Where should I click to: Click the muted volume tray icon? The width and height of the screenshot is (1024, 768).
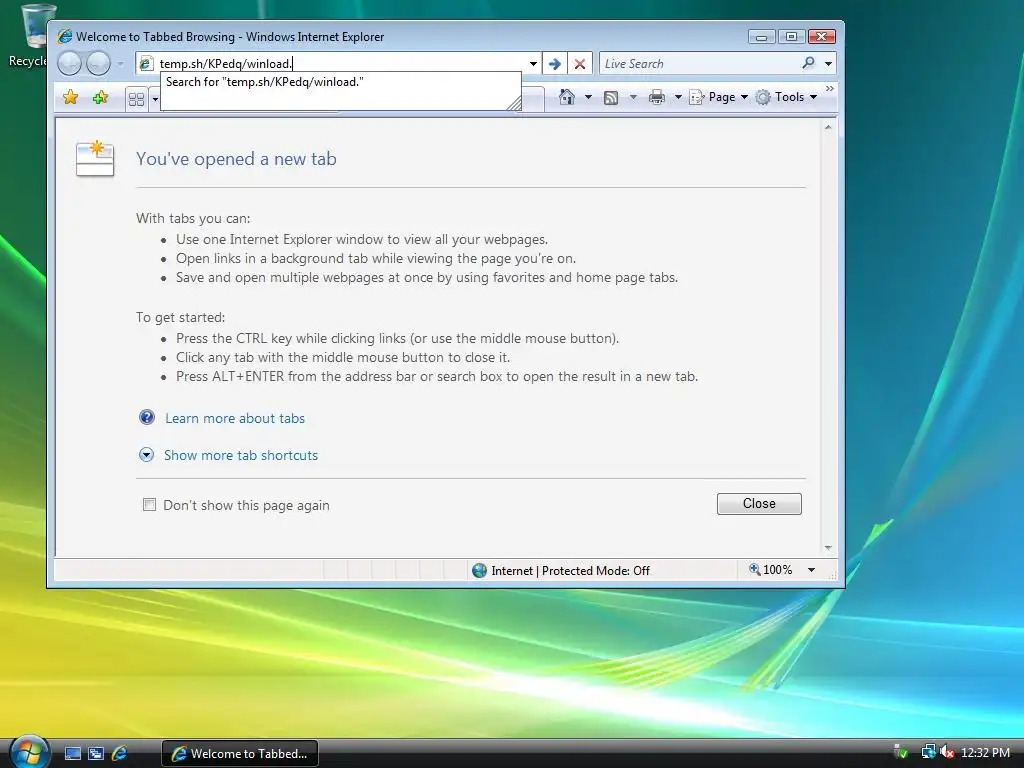click(948, 752)
